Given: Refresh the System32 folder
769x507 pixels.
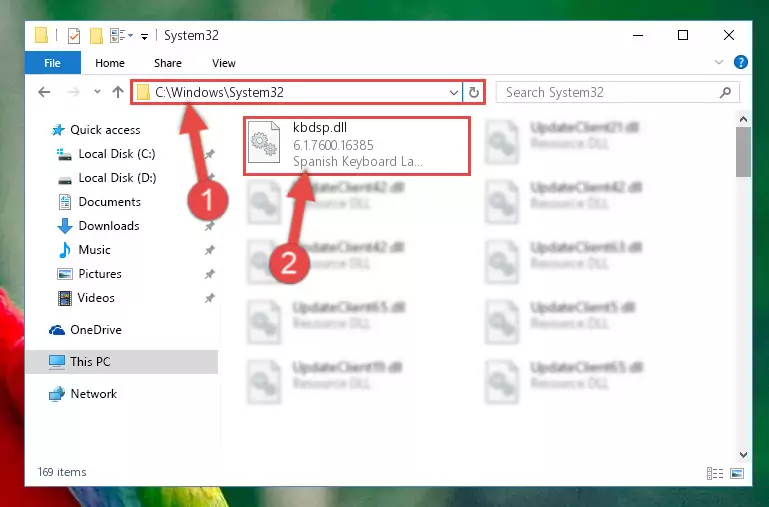Looking at the screenshot, I should click(473, 92).
